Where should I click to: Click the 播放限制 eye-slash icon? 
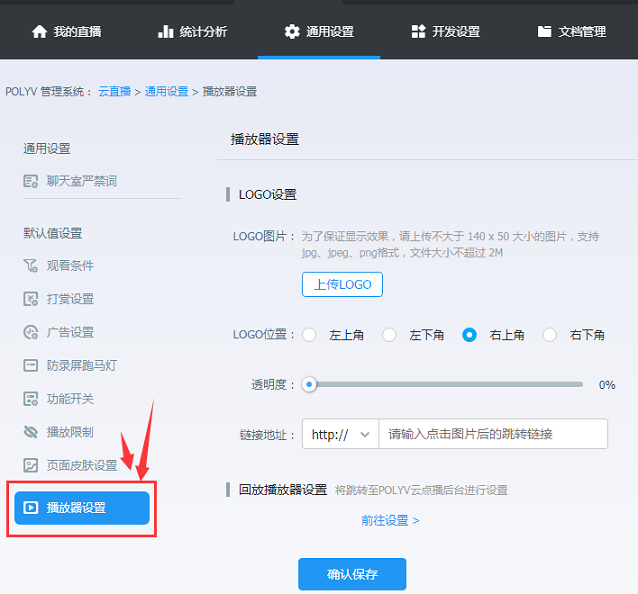click(31, 432)
